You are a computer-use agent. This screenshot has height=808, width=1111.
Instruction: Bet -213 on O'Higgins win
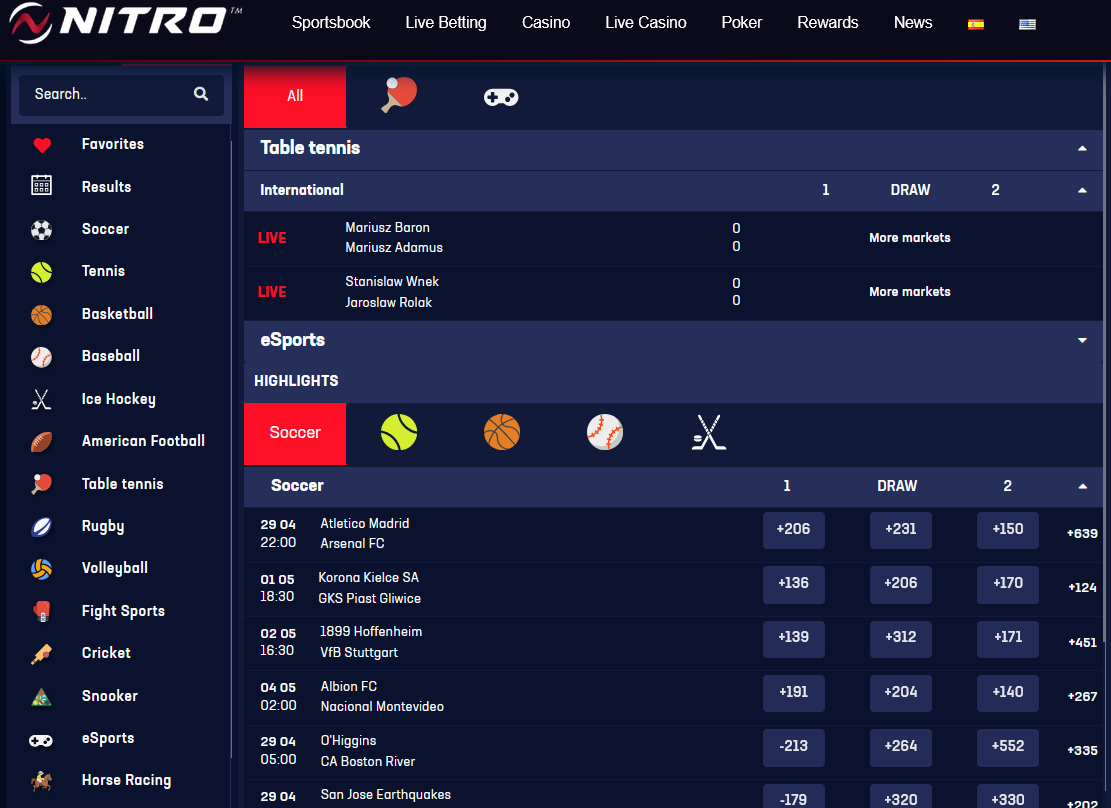point(794,747)
